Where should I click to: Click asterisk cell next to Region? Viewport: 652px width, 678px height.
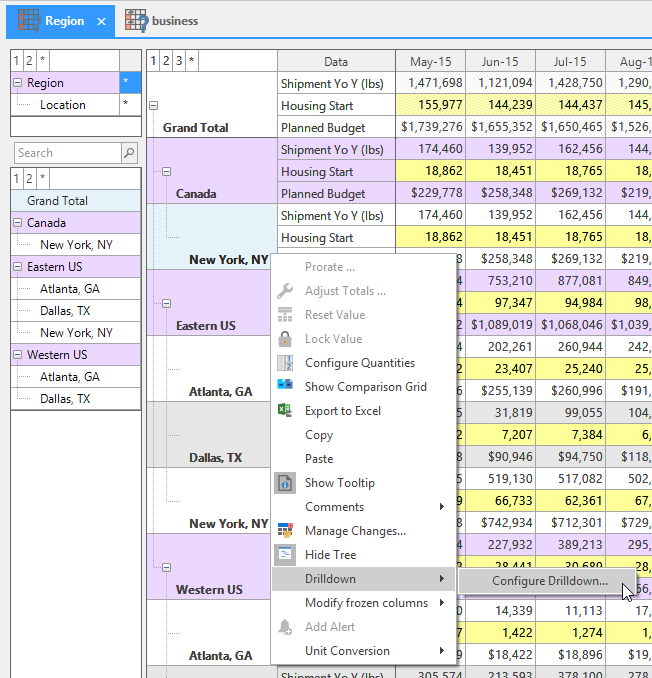click(x=130, y=82)
